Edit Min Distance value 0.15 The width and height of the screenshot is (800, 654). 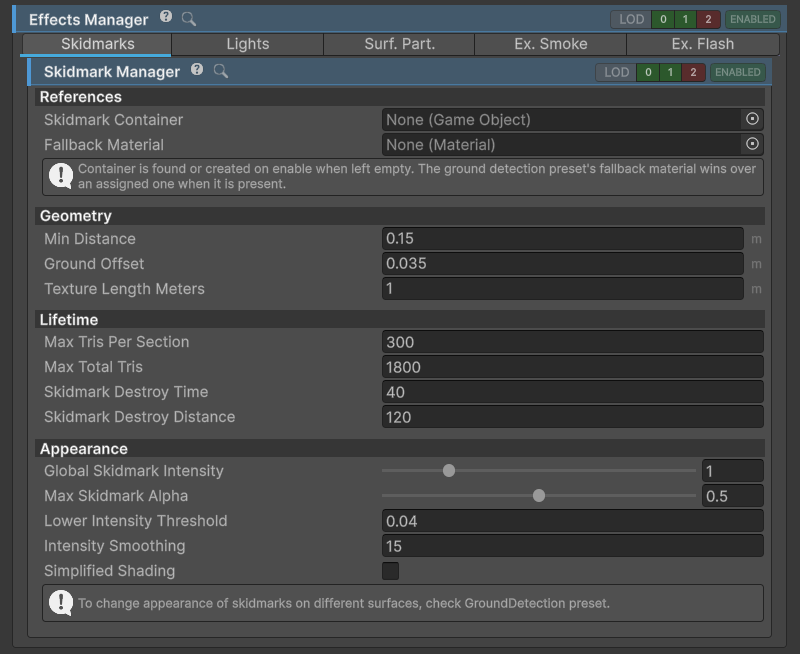tap(563, 238)
